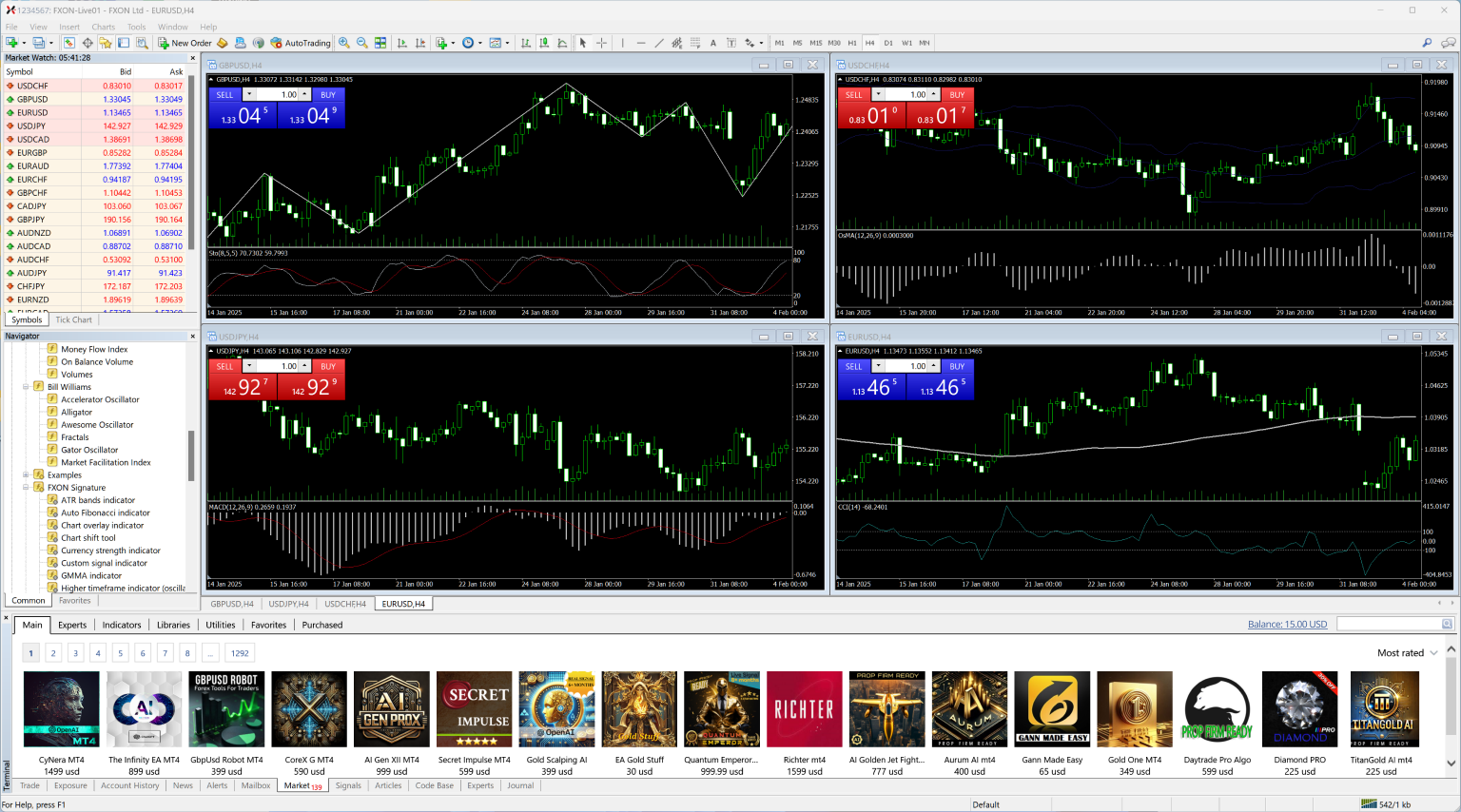This screenshot has height=812, width=1461.
Task: Go to market page 1292
Action: pos(240,653)
